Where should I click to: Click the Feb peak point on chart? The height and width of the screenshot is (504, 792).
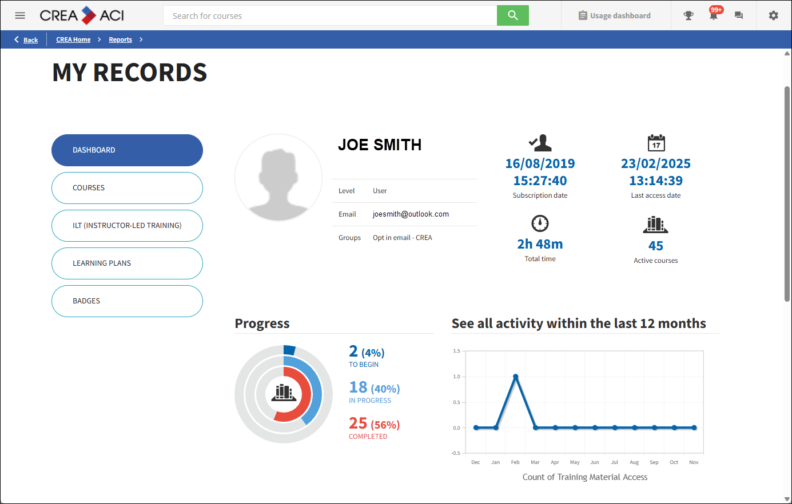point(516,377)
